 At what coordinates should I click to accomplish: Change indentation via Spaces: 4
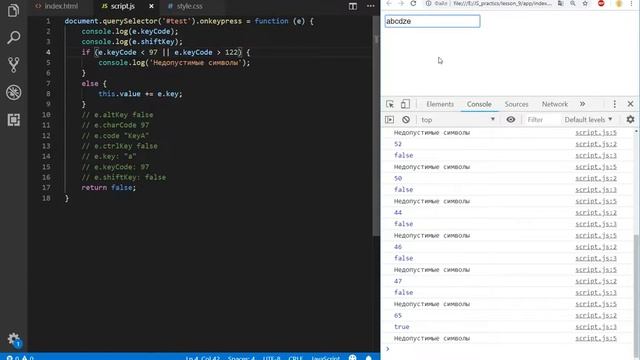(241, 358)
